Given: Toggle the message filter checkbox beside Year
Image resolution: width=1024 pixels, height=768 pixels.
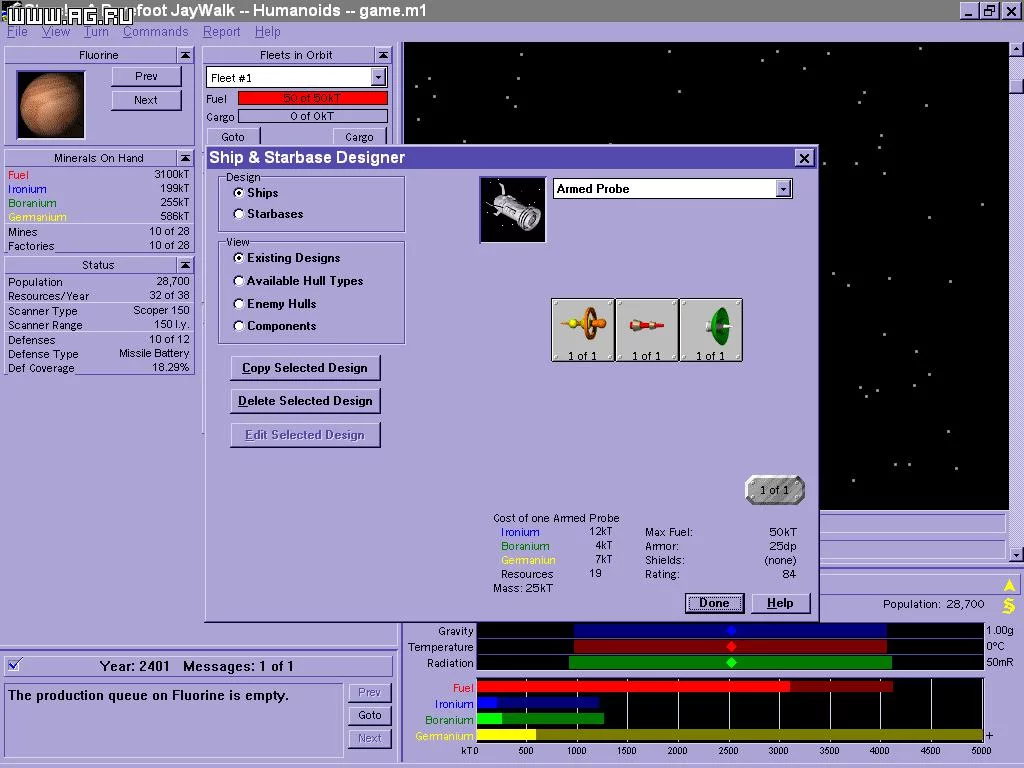Looking at the screenshot, I should 14,665.
